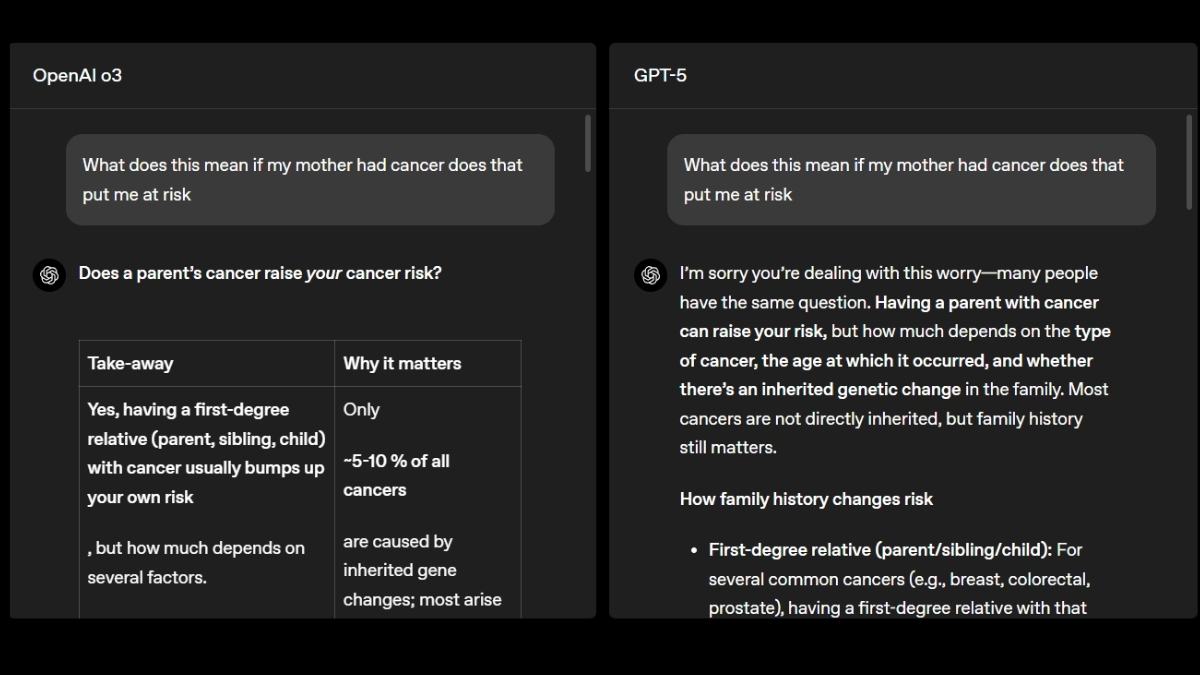This screenshot has height=675, width=1200.
Task: Click the user message bubble in the GPT-5 panel
Action: click(x=911, y=180)
